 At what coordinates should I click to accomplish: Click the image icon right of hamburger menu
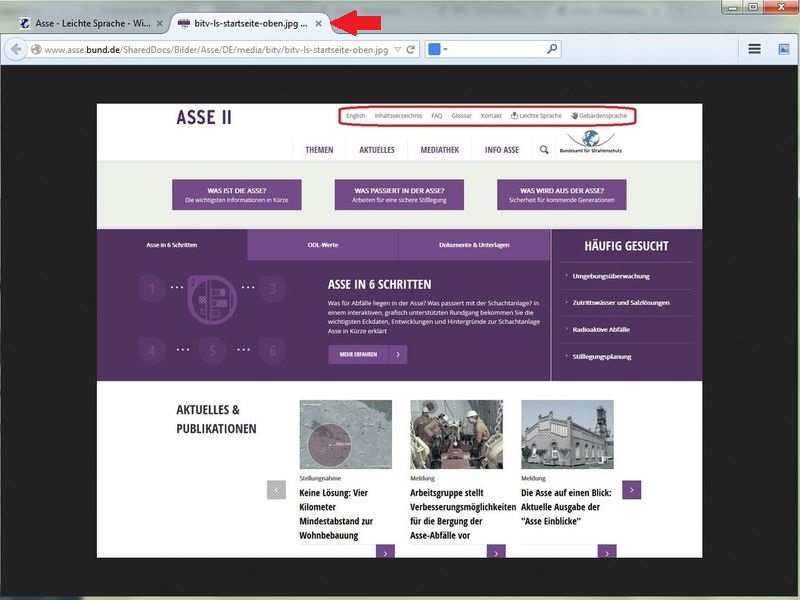(783, 49)
